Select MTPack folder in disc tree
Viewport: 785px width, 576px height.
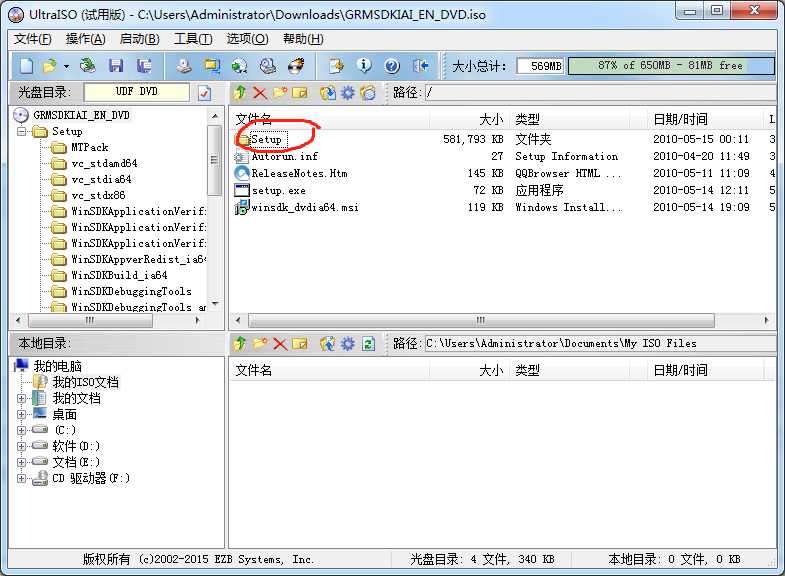90,148
